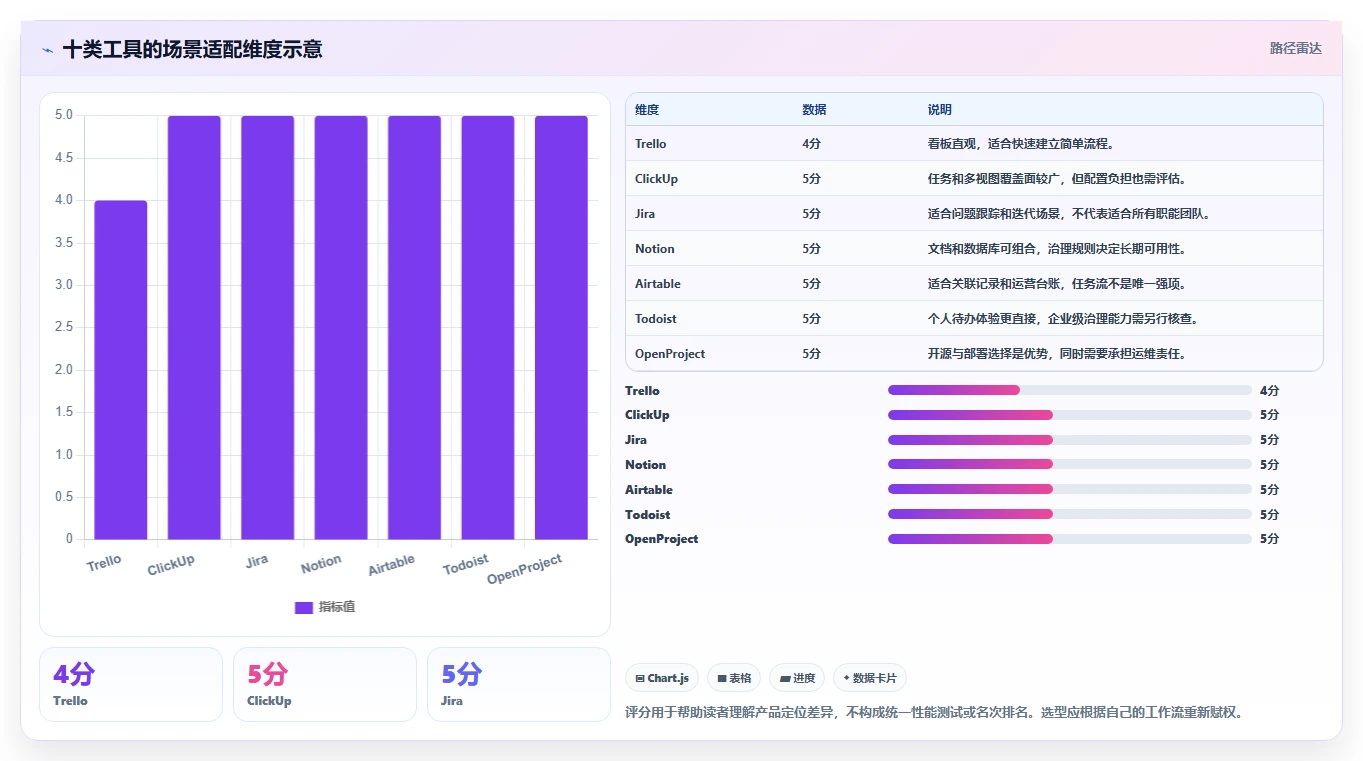Click the 维度 column header
1363x761 pixels.
pyautogui.click(x=647, y=110)
